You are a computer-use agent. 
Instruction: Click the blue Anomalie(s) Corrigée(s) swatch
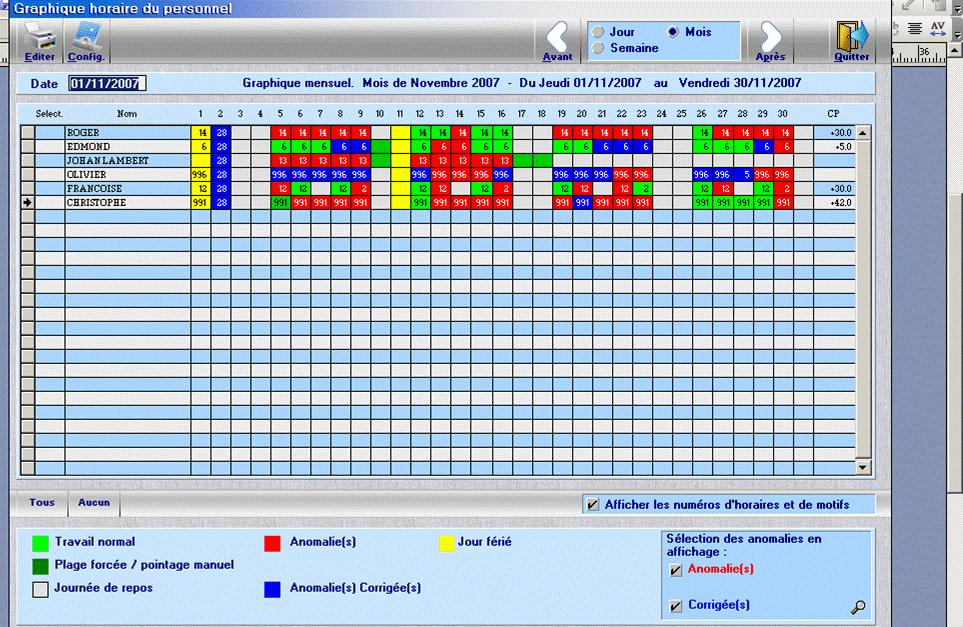[x=272, y=590]
